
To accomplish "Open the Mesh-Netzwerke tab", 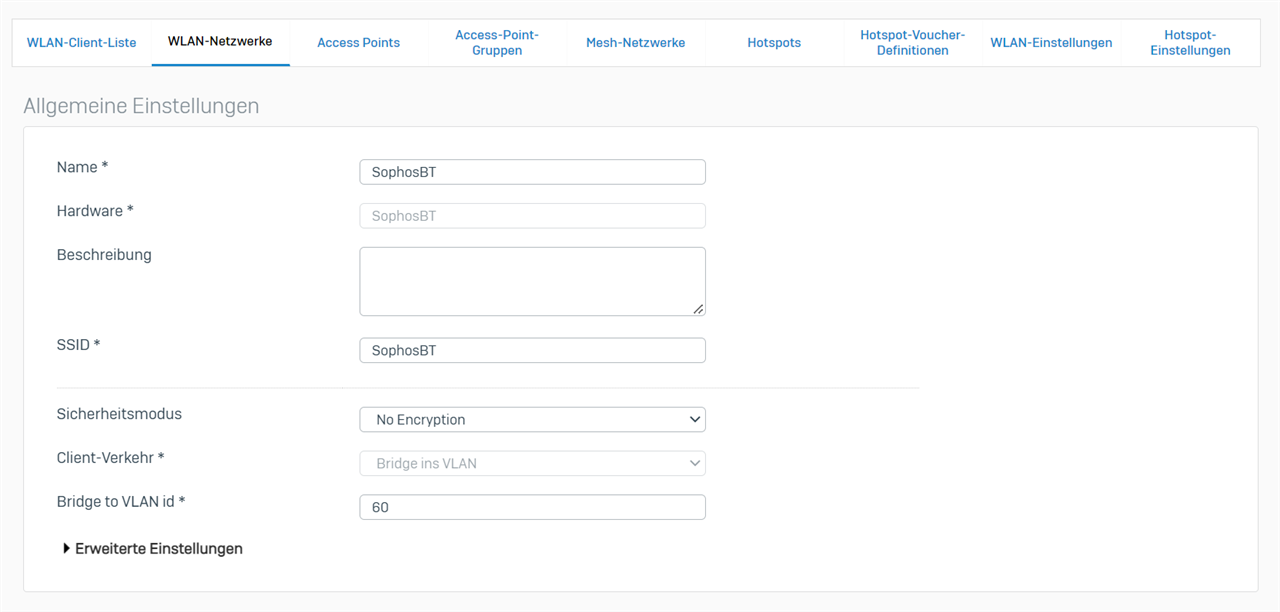I will [x=635, y=43].
